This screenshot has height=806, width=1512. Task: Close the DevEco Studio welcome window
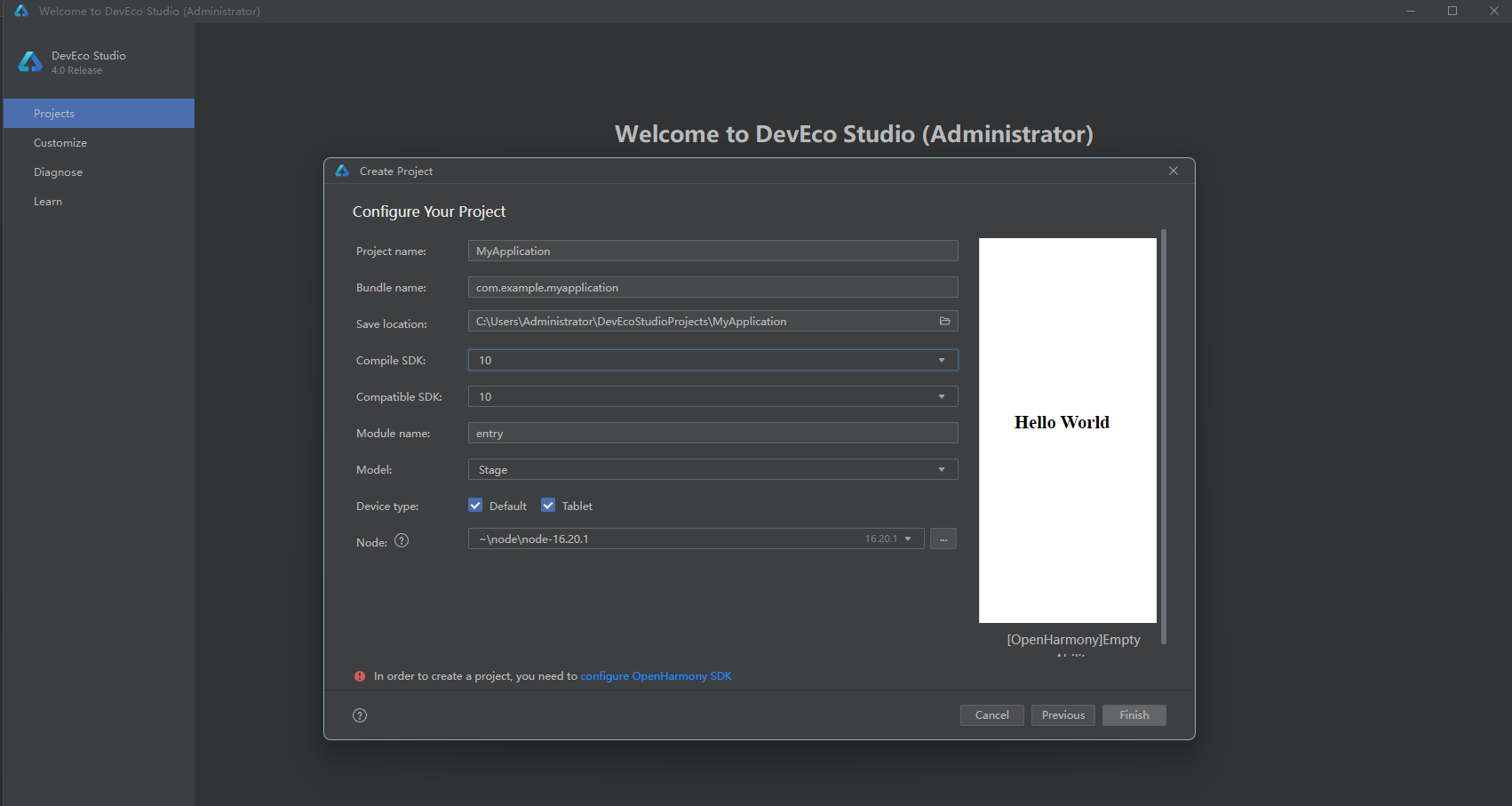coord(1493,12)
